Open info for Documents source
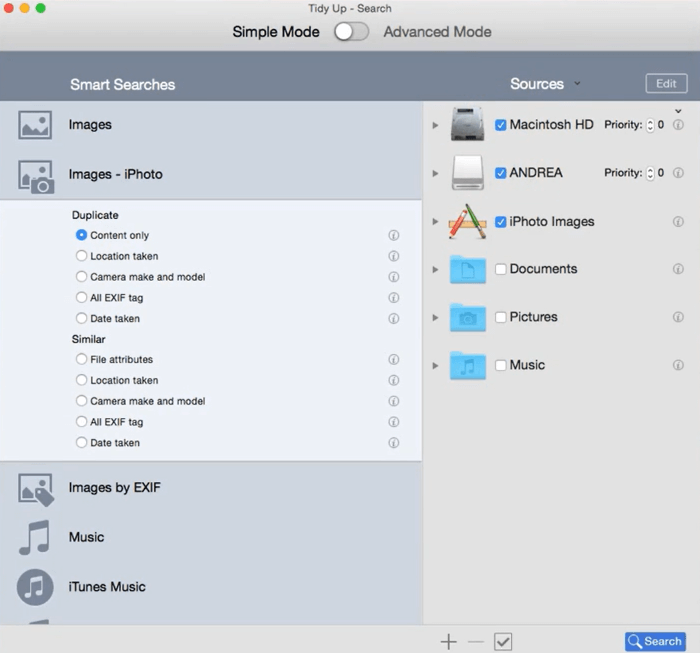The height and width of the screenshot is (653, 700). (678, 269)
